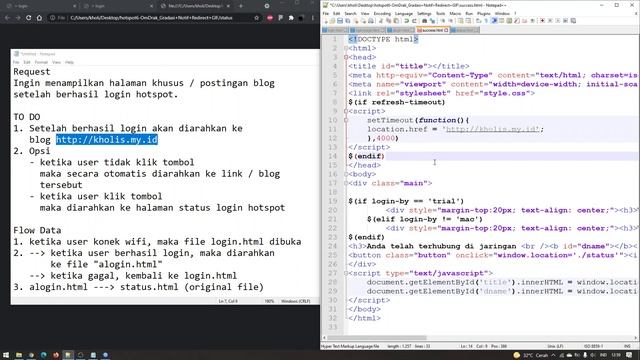Open the Format menu in Notepad
This screenshot has height=360, width=640.
[x=41, y=62]
